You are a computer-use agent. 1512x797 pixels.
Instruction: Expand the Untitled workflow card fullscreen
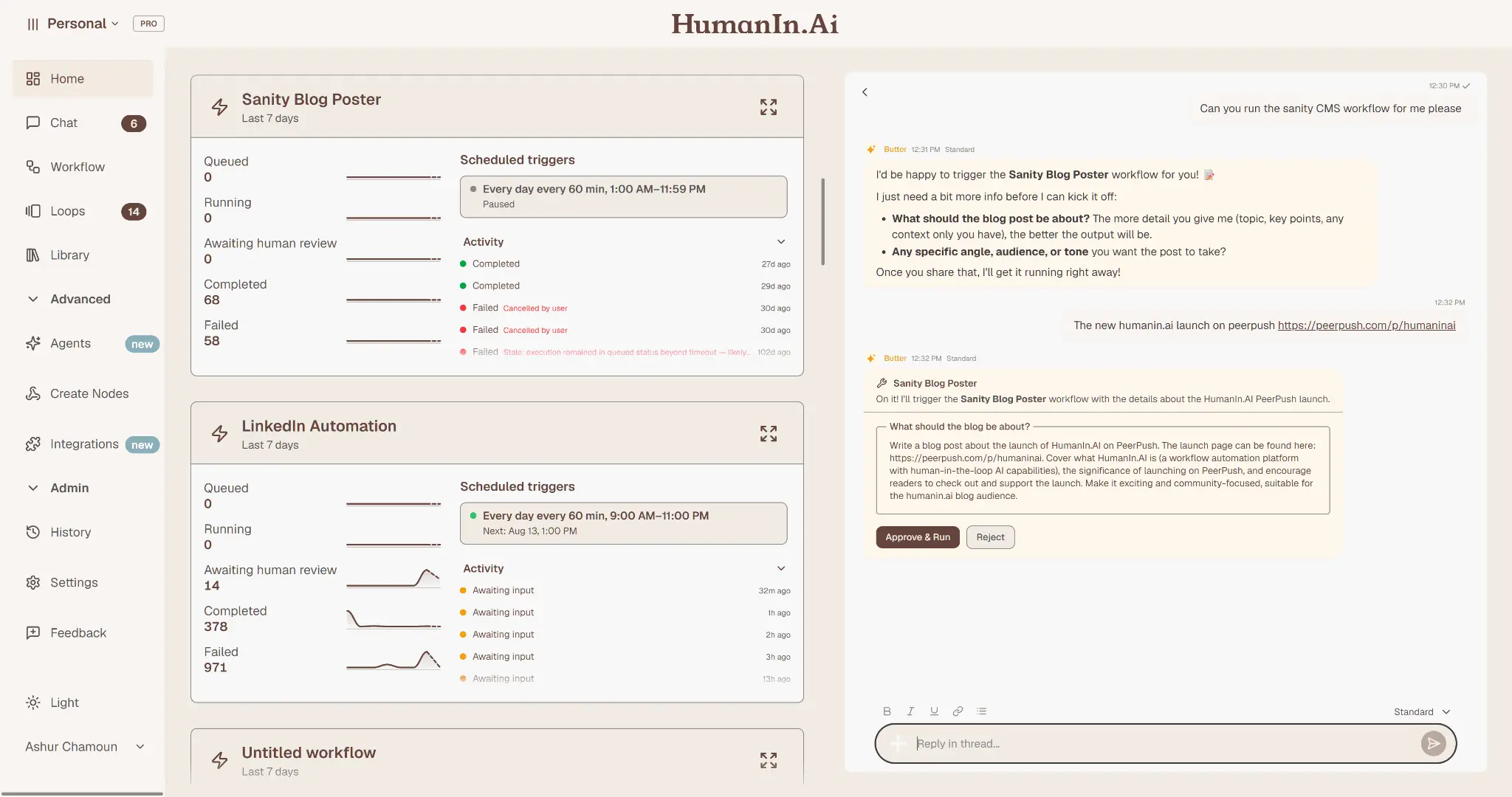pyautogui.click(x=769, y=761)
